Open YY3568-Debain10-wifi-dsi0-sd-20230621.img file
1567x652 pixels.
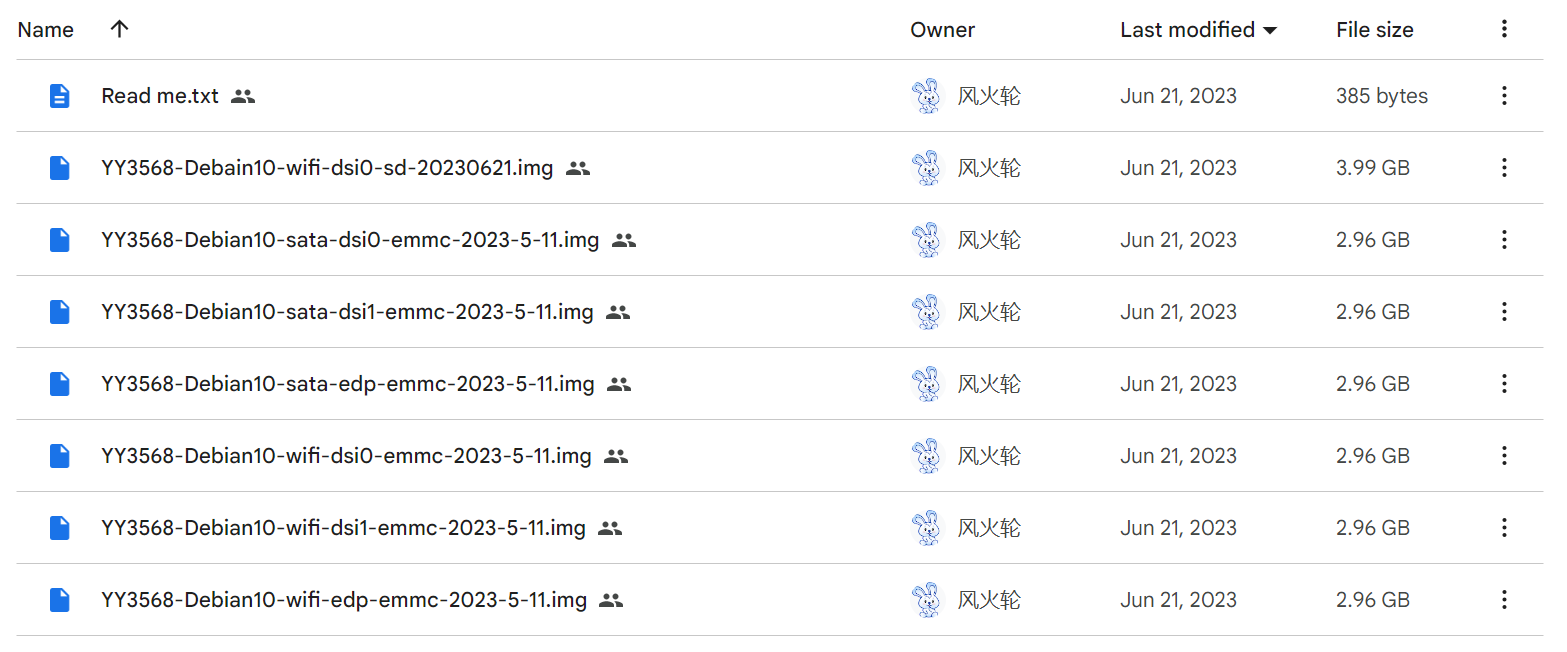click(x=327, y=168)
